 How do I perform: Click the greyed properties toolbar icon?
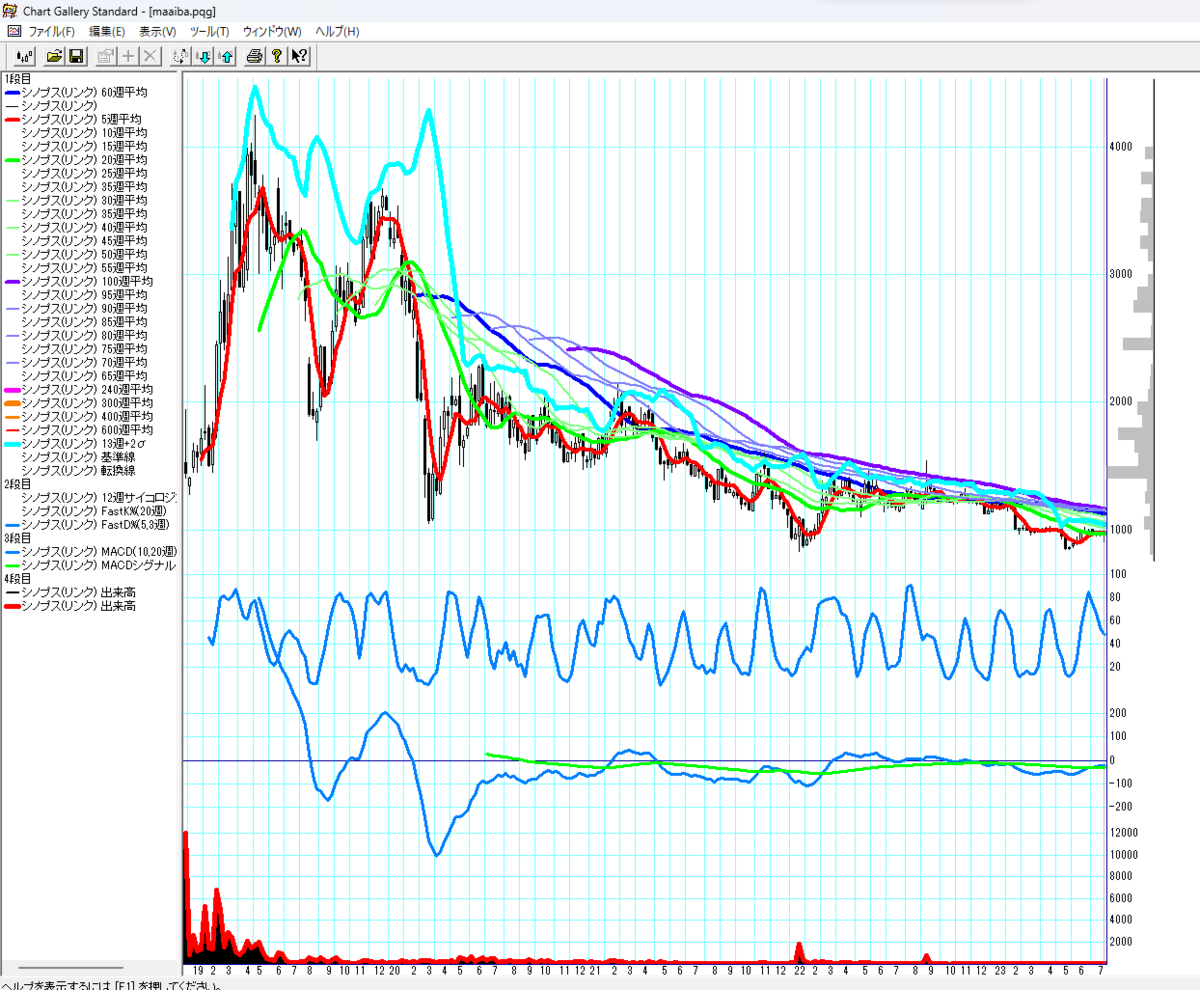point(106,56)
